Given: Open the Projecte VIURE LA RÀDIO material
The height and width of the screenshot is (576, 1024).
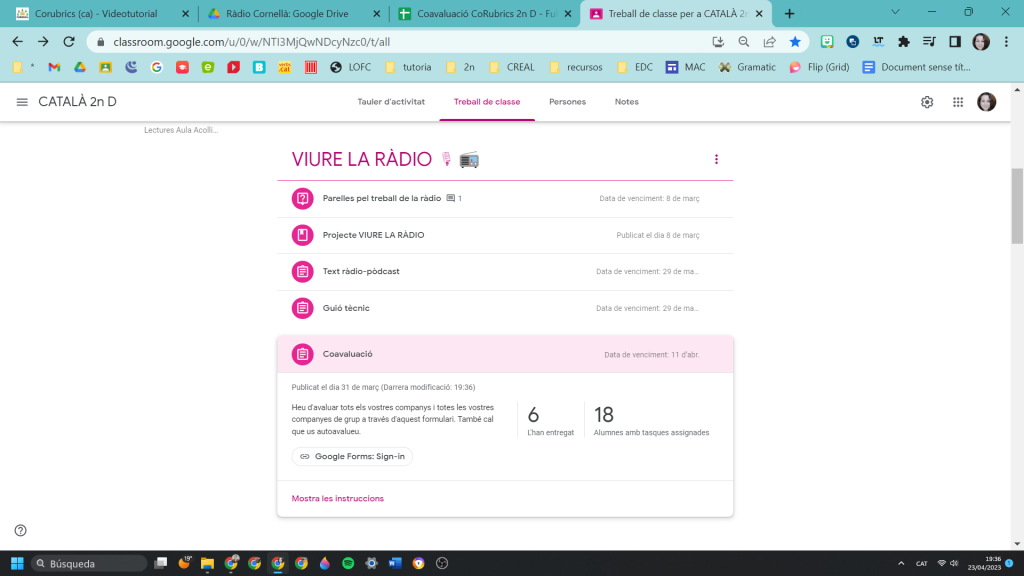Looking at the screenshot, I should pyautogui.click(x=373, y=235).
